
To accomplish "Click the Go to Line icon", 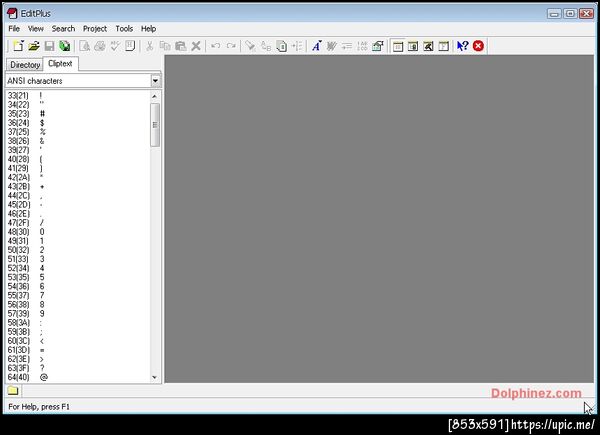I will coord(297,46).
